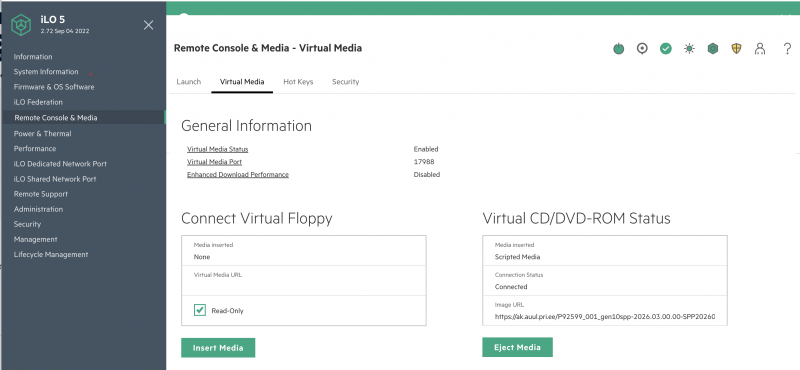The width and height of the screenshot is (800, 370).
Task: Click the UID indicator target icon
Action: coord(642,49)
